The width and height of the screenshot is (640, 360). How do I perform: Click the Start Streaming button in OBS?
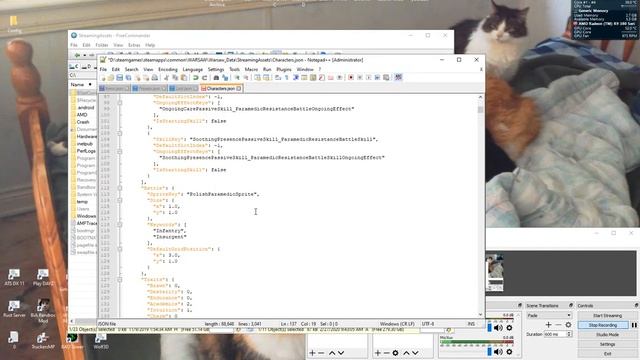tap(607, 316)
